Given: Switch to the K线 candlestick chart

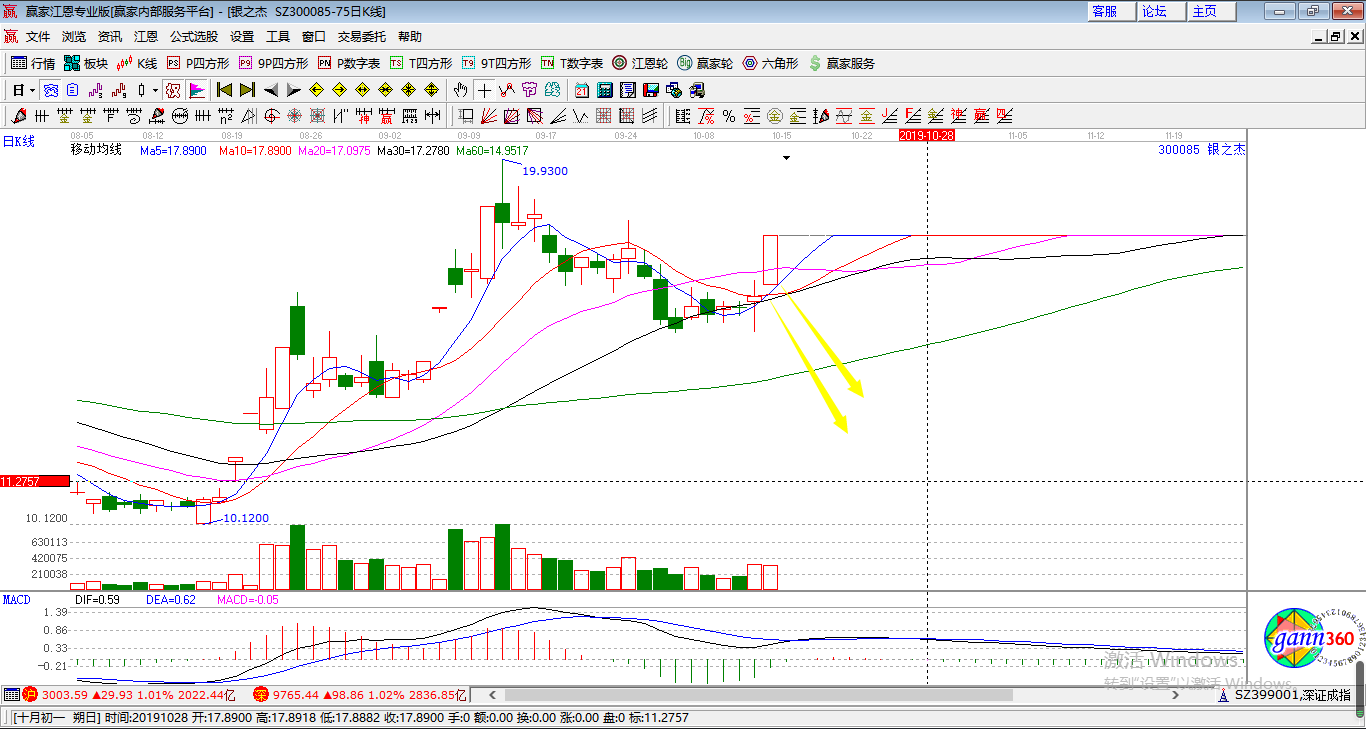Looking at the screenshot, I should (x=137, y=63).
